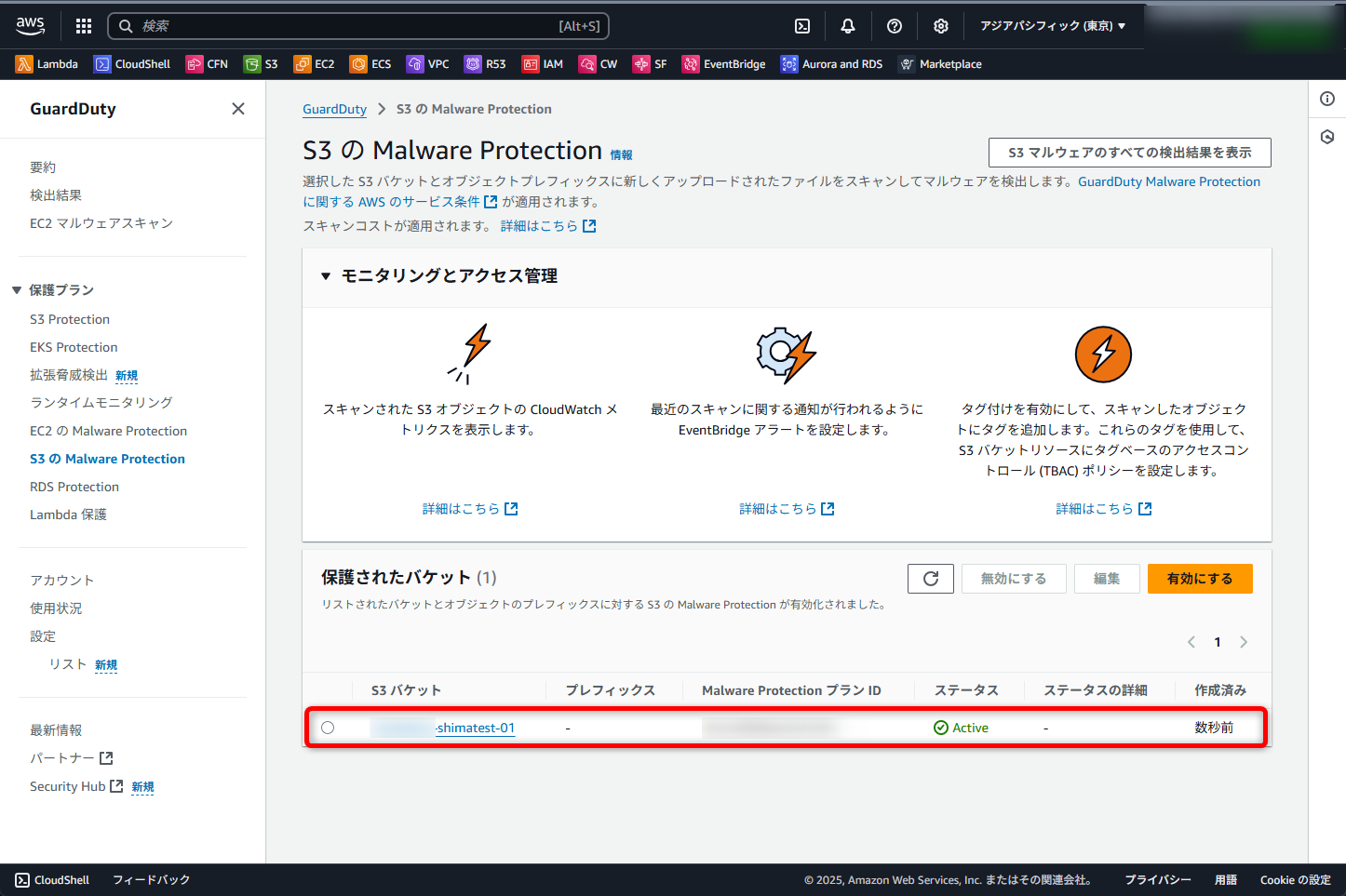Open Cookie の設定 in the footer
This screenshot has height=896, width=1346.
coord(1295,880)
